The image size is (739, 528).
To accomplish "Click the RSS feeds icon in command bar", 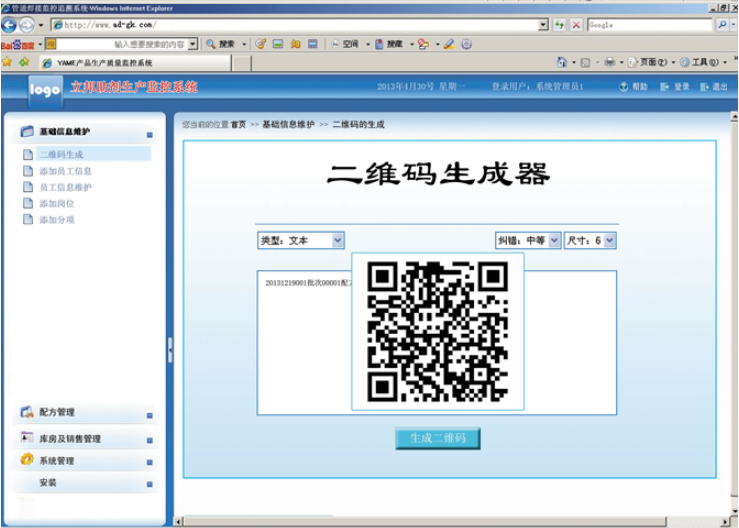I will [x=585, y=62].
